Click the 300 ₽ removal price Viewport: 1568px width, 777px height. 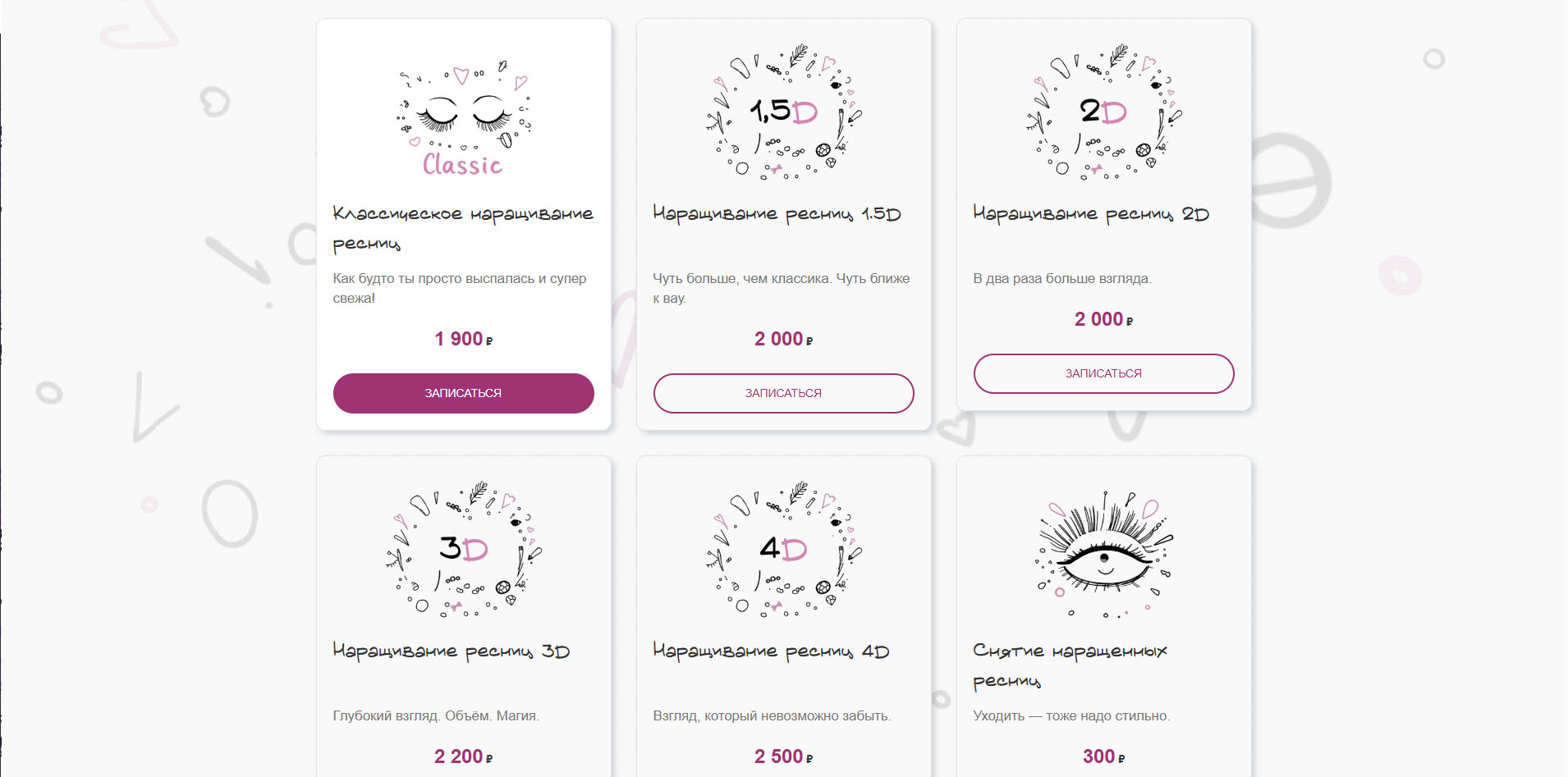click(1104, 756)
